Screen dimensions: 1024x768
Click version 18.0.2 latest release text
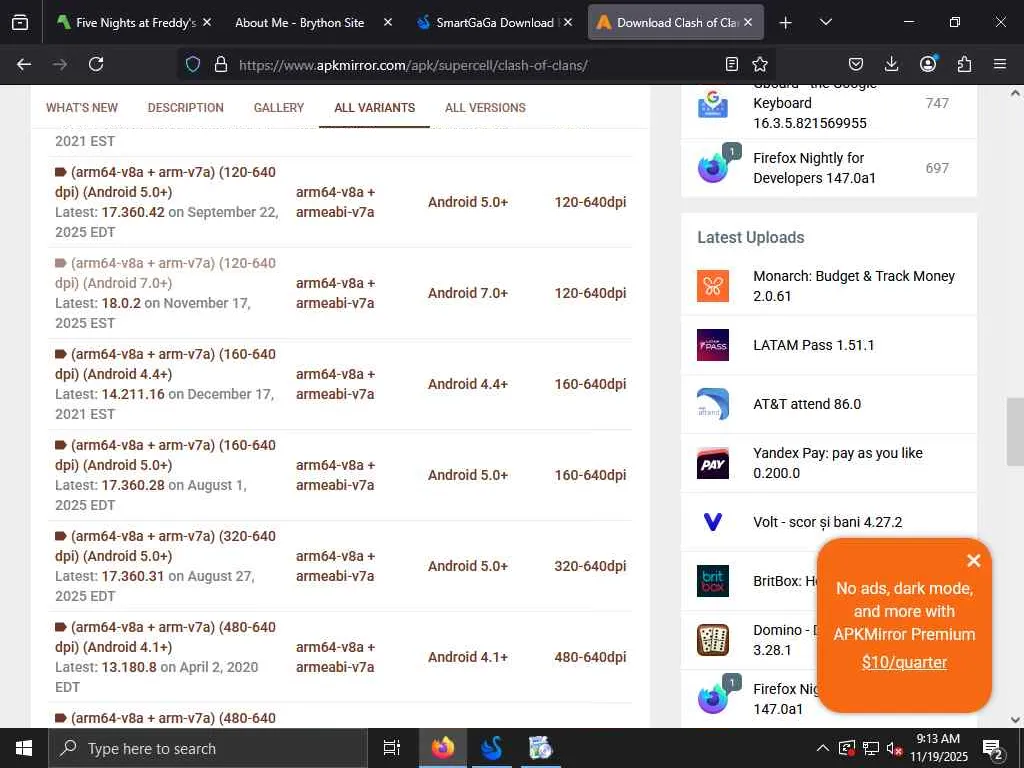click(x=121, y=303)
